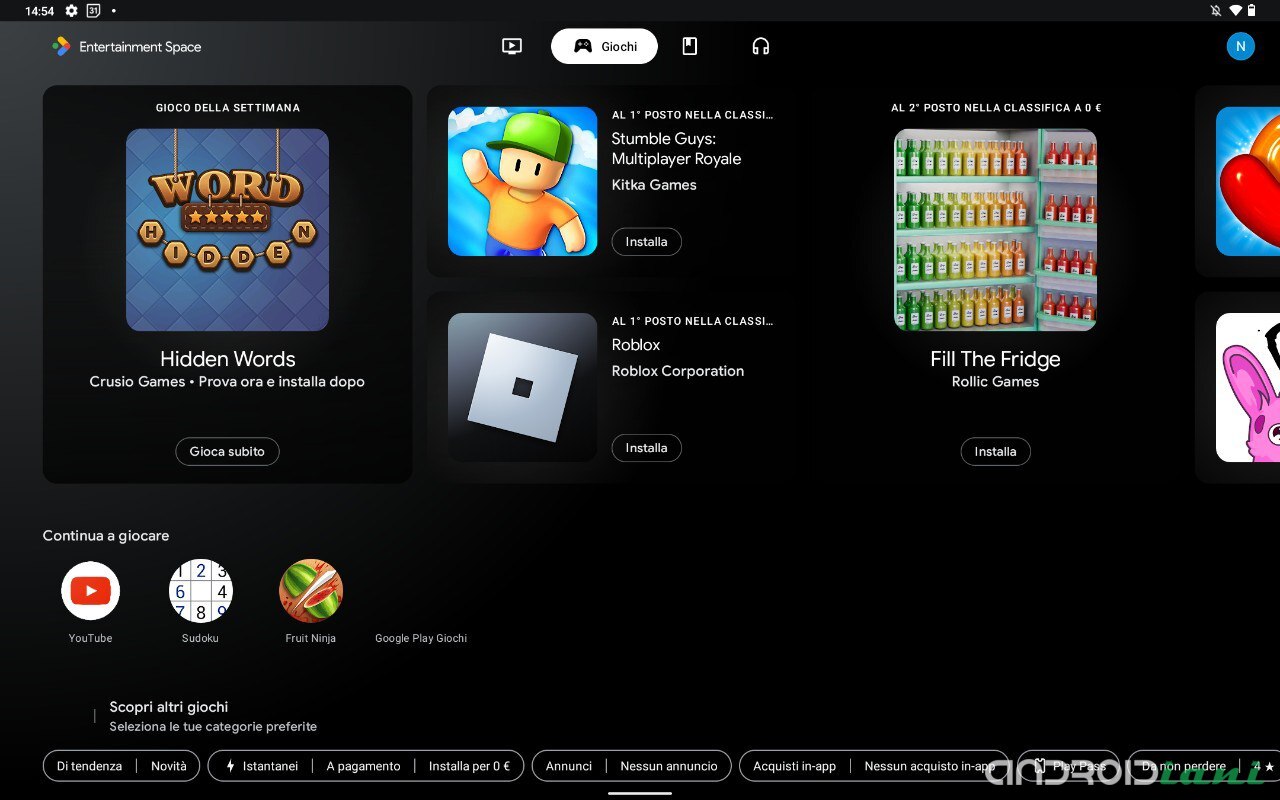
Task: Open the Roblox game icon
Action: (x=522, y=387)
